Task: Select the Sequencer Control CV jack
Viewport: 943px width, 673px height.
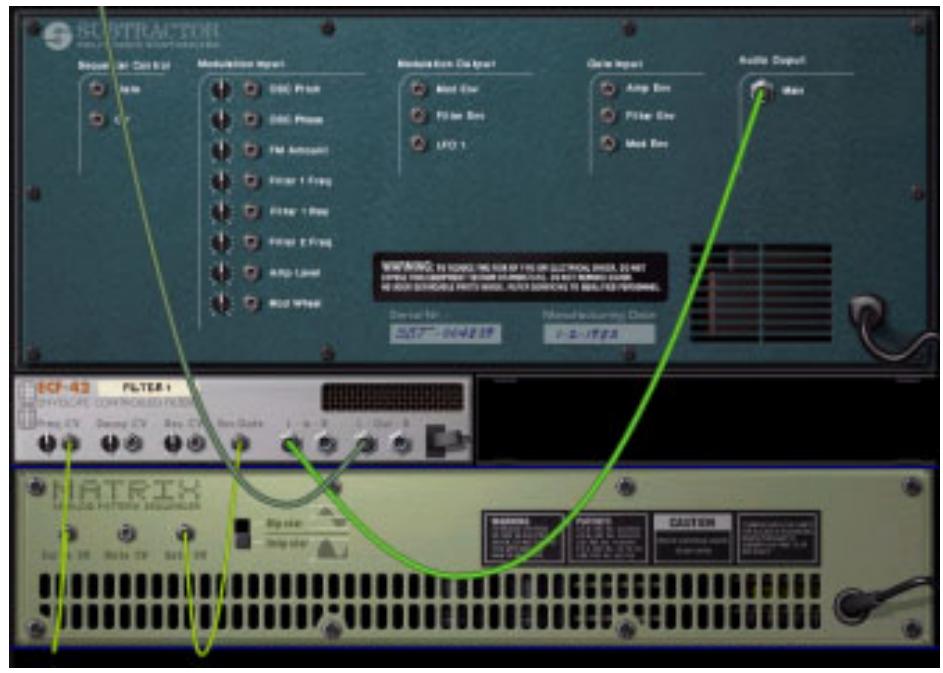Action: point(95,118)
